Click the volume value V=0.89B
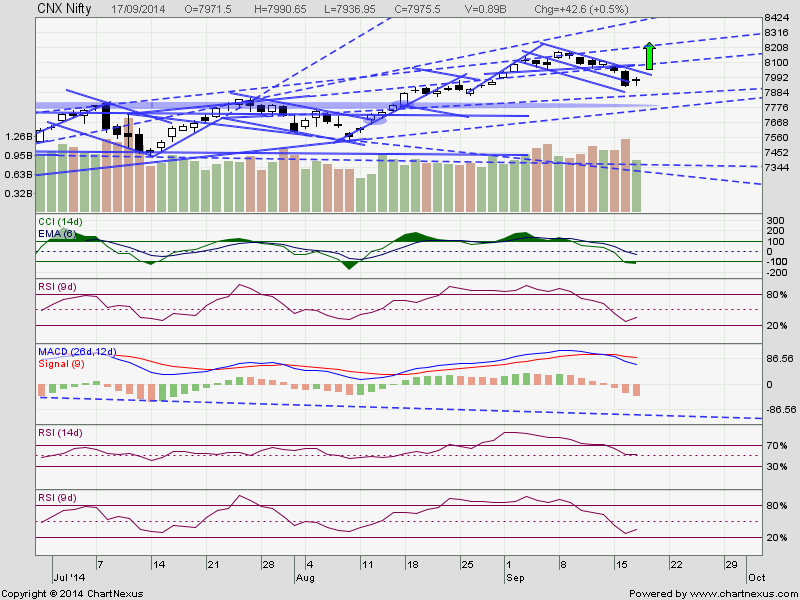This screenshot has height=600, width=800. (485, 9)
